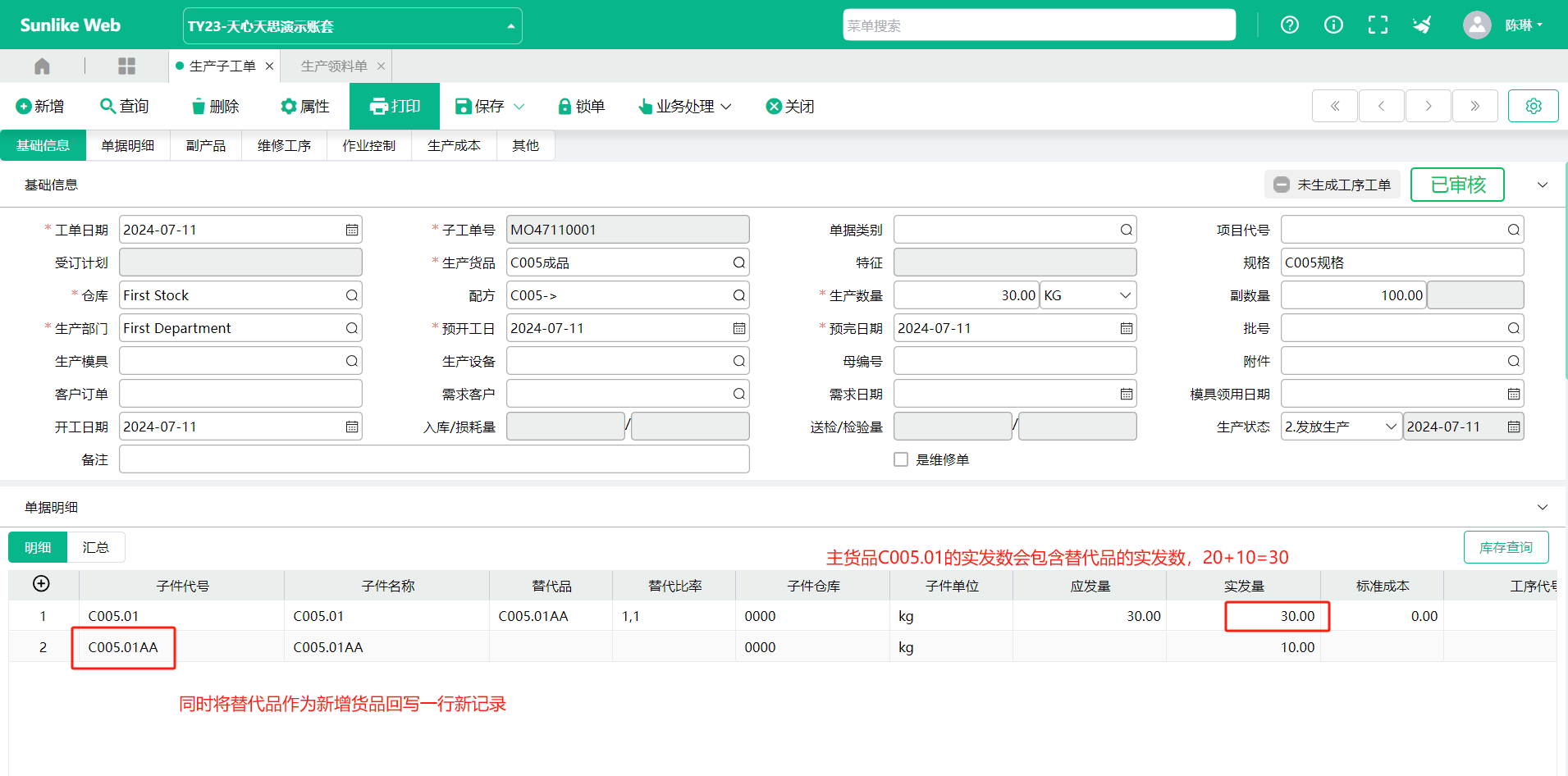Search lookup for 仓库 field

[x=352, y=295]
